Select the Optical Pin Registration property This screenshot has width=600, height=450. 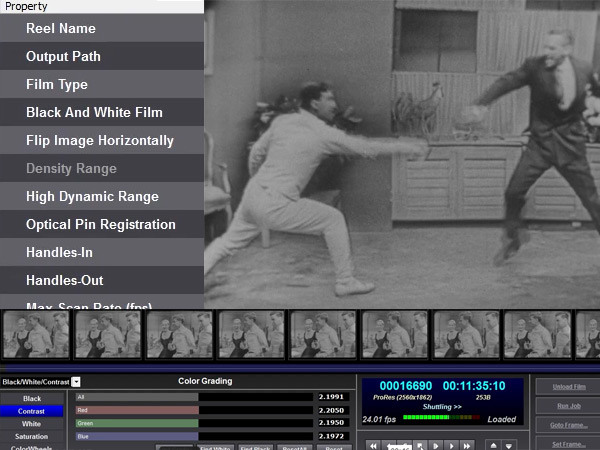click(102, 224)
